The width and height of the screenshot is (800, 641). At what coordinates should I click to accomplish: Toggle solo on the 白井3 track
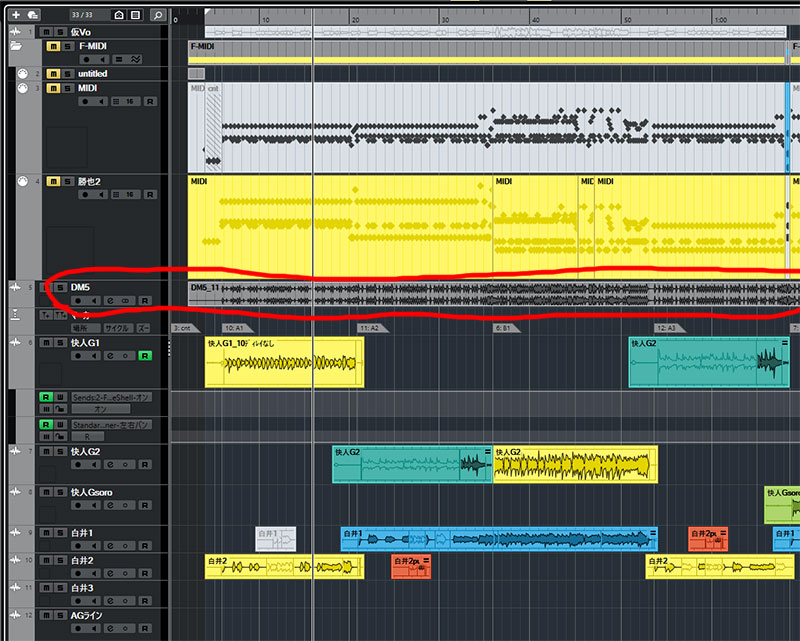[x=60, y=588]
